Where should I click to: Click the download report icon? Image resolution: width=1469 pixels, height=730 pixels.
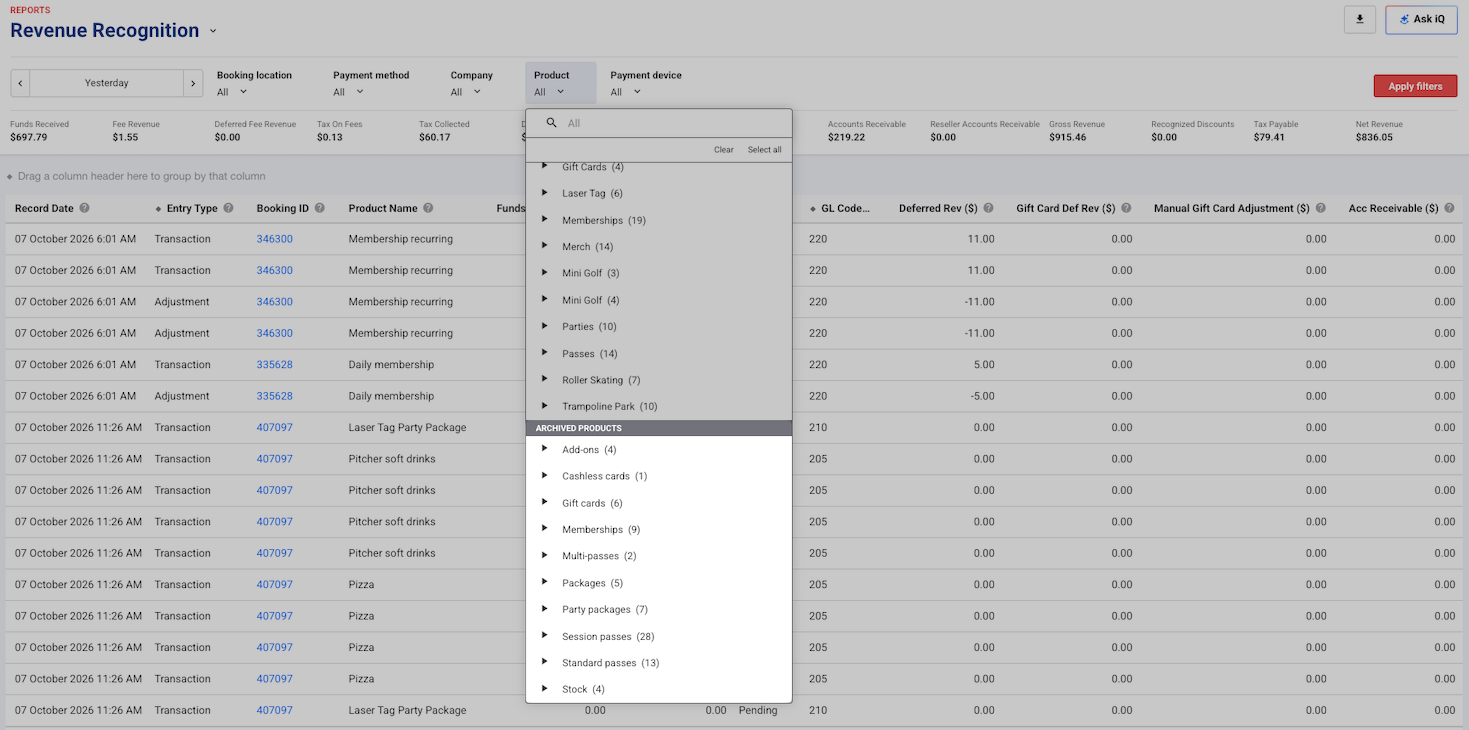[x=1359, y=19]
